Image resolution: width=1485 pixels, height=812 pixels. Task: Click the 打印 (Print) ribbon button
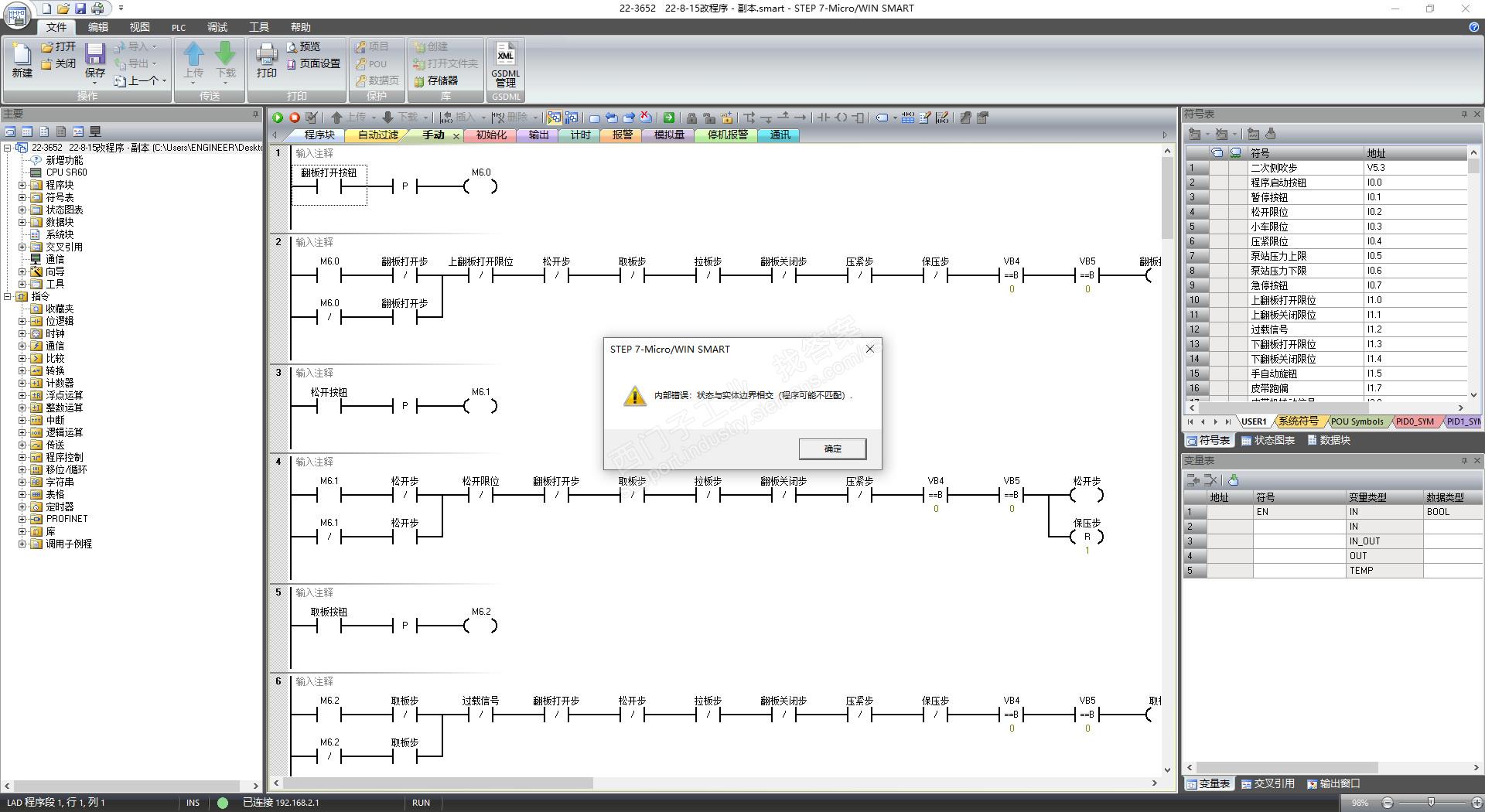tap(267, 61)
